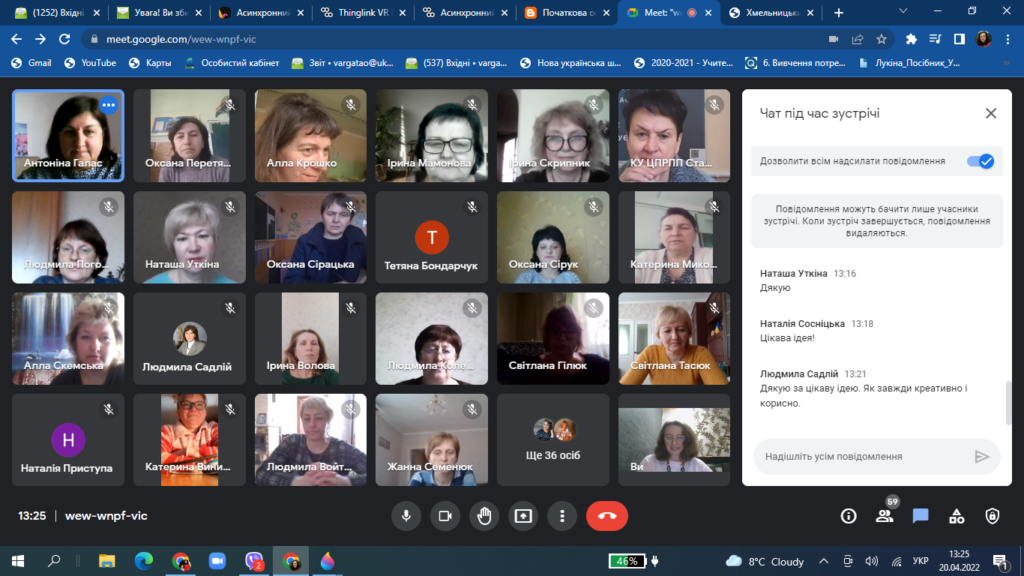Open the activities shapes icon
1024x576 pixels.
[x=957, y=516]
